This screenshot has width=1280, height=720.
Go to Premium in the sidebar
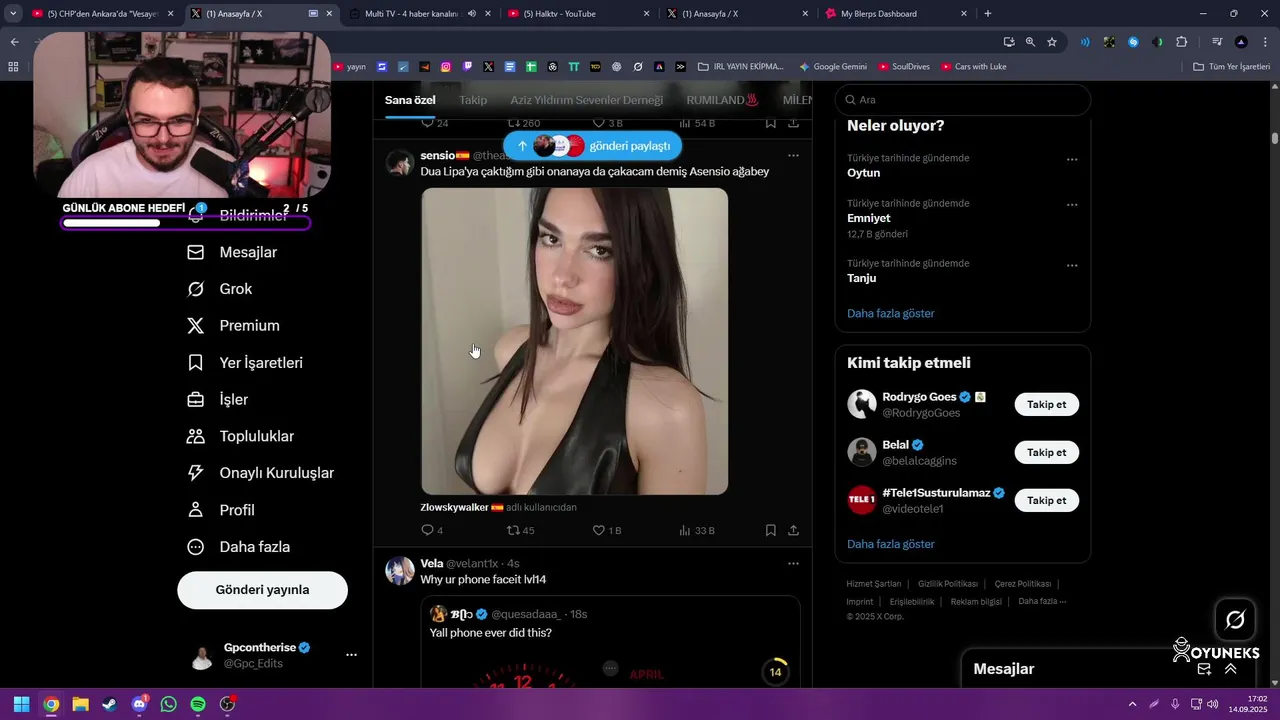tap(233, 326)
